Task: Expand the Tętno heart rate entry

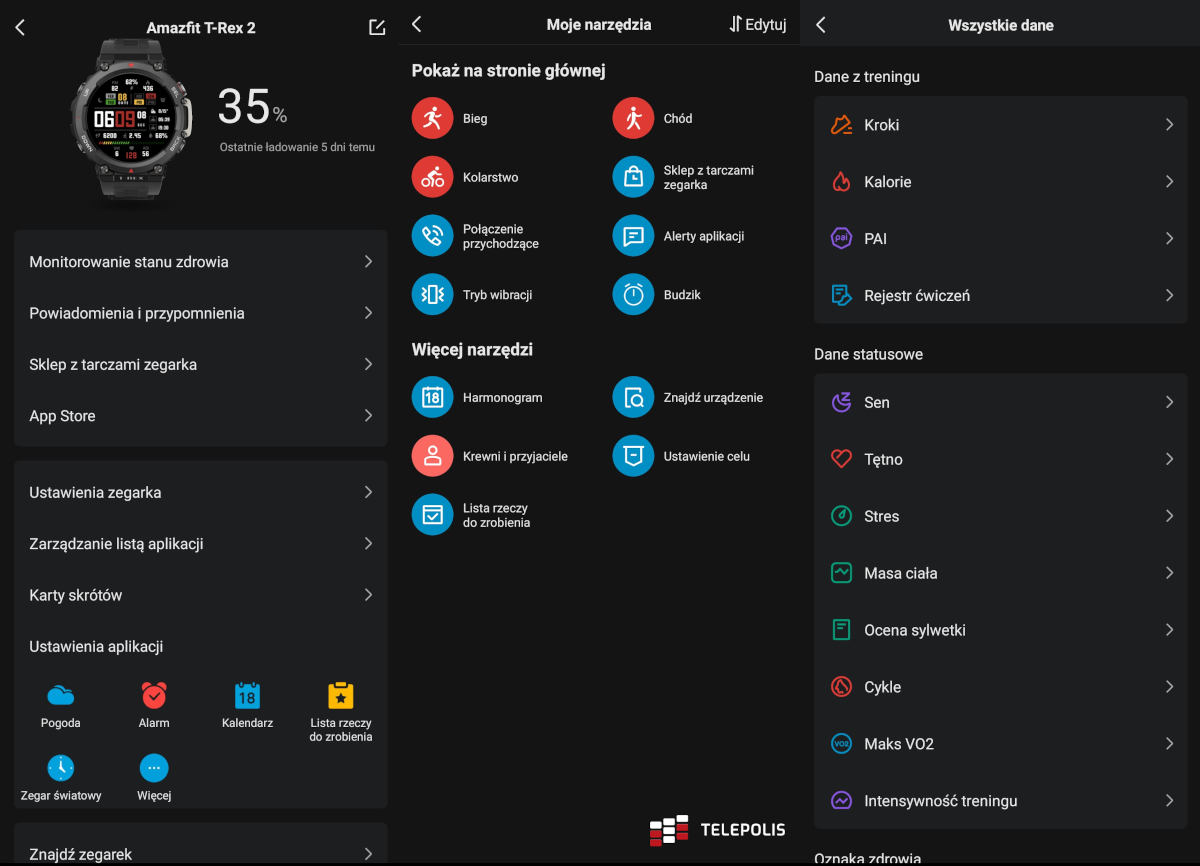Action: tap(1000, 460)
